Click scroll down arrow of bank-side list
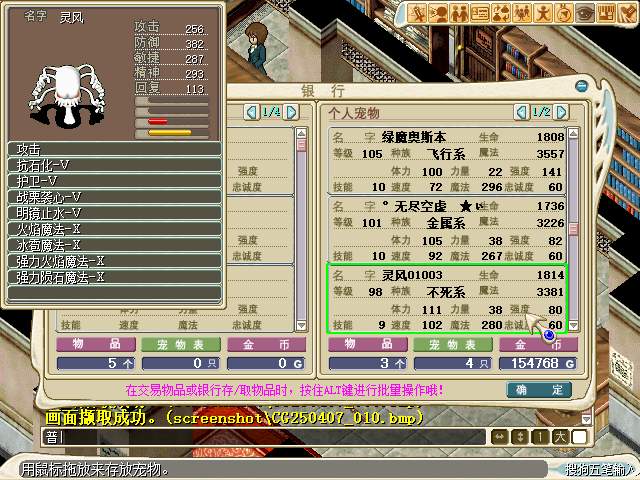This screenshot has height=480, width=640. click(301, 325)
